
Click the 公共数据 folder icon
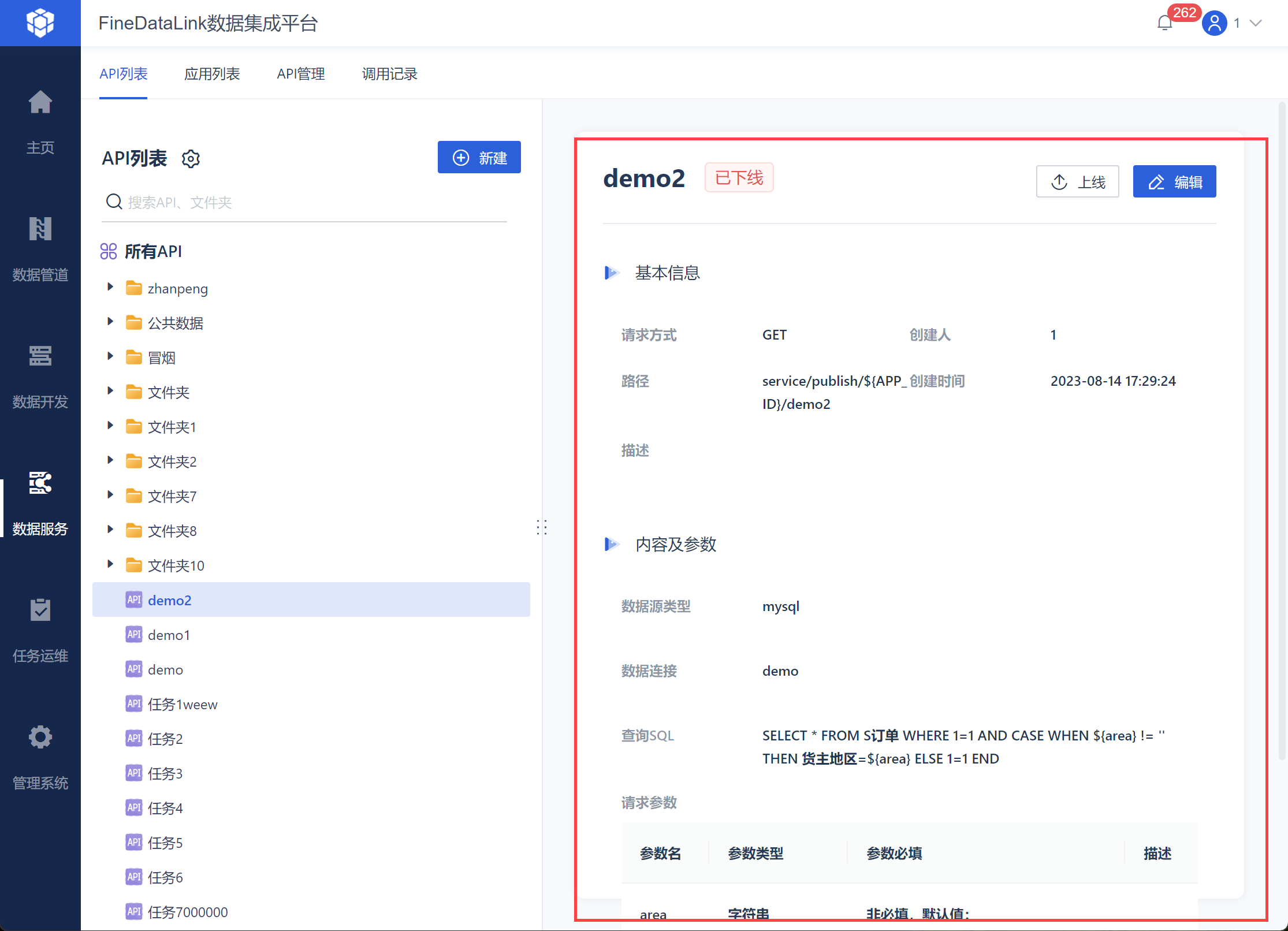click(x=134, y=322)
